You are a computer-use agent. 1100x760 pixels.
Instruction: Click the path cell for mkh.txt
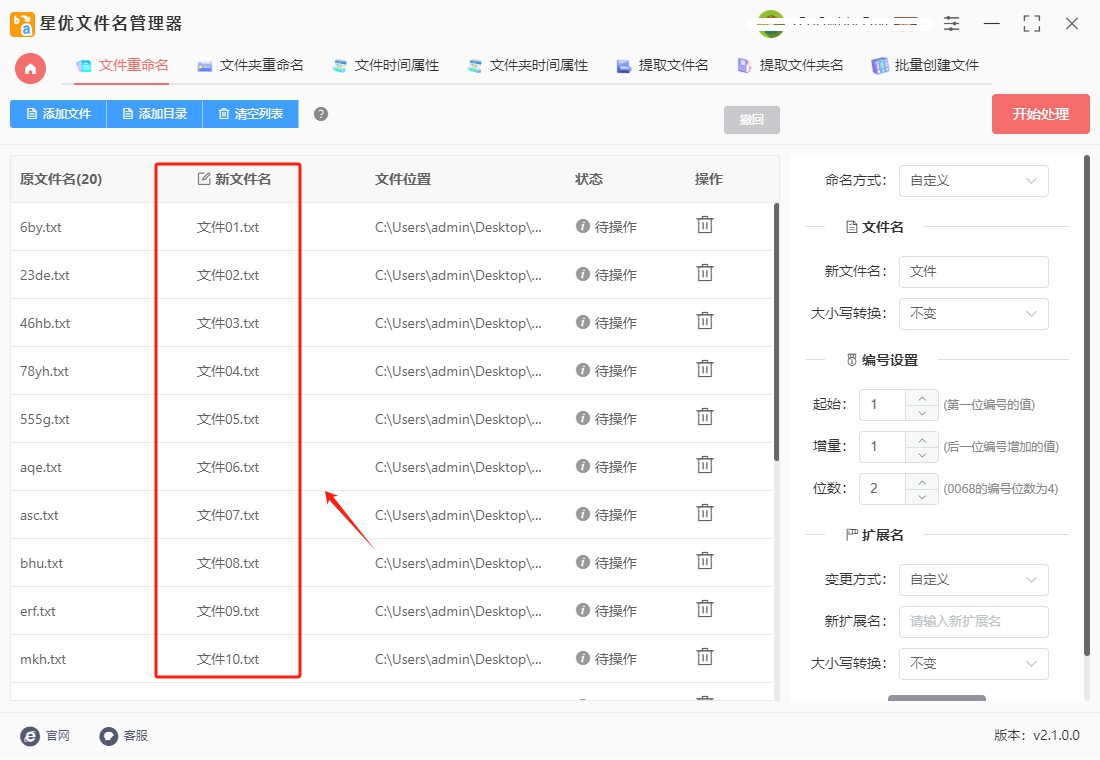pos(458,659)
